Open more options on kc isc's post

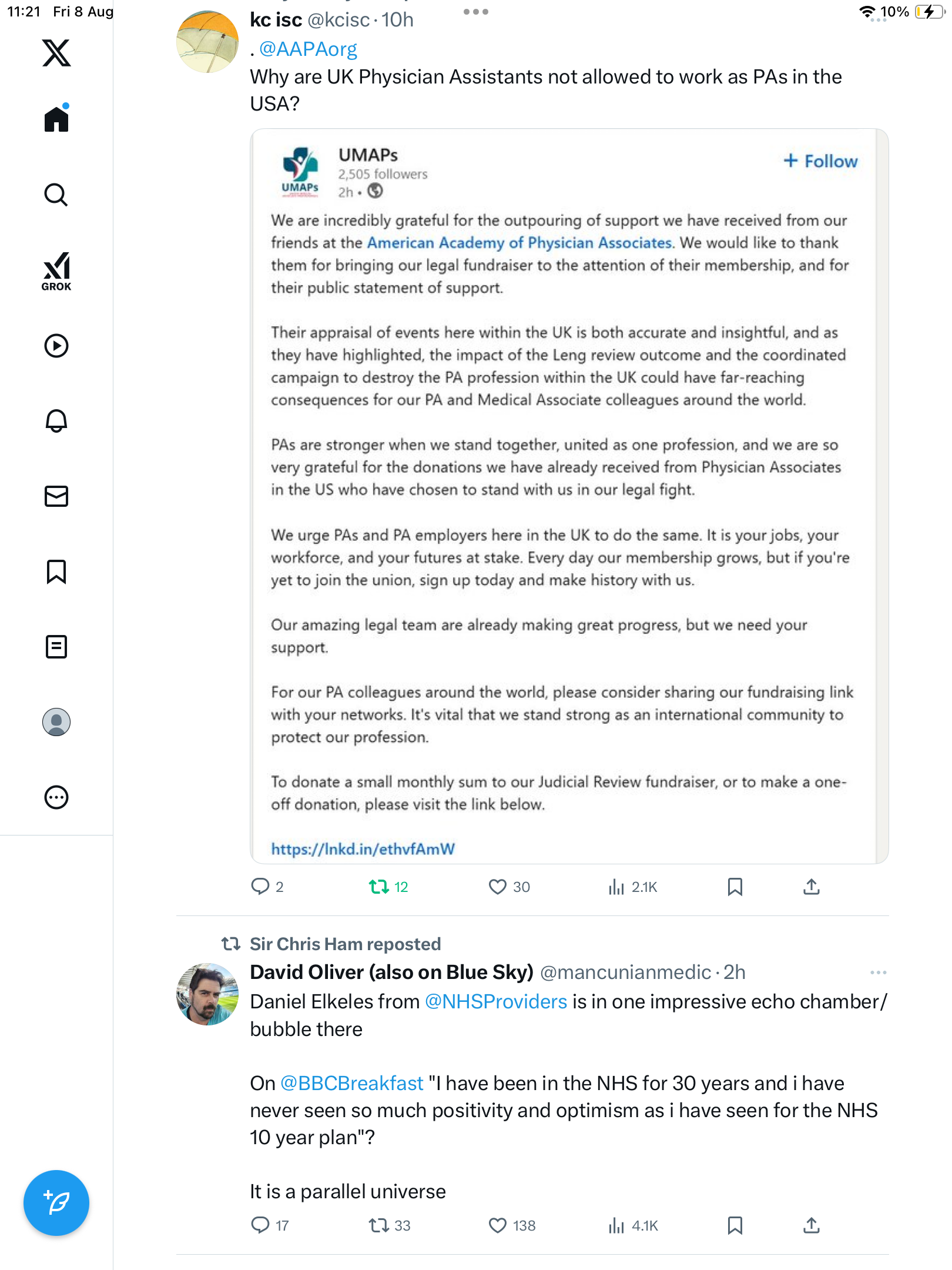coord(475,12)
